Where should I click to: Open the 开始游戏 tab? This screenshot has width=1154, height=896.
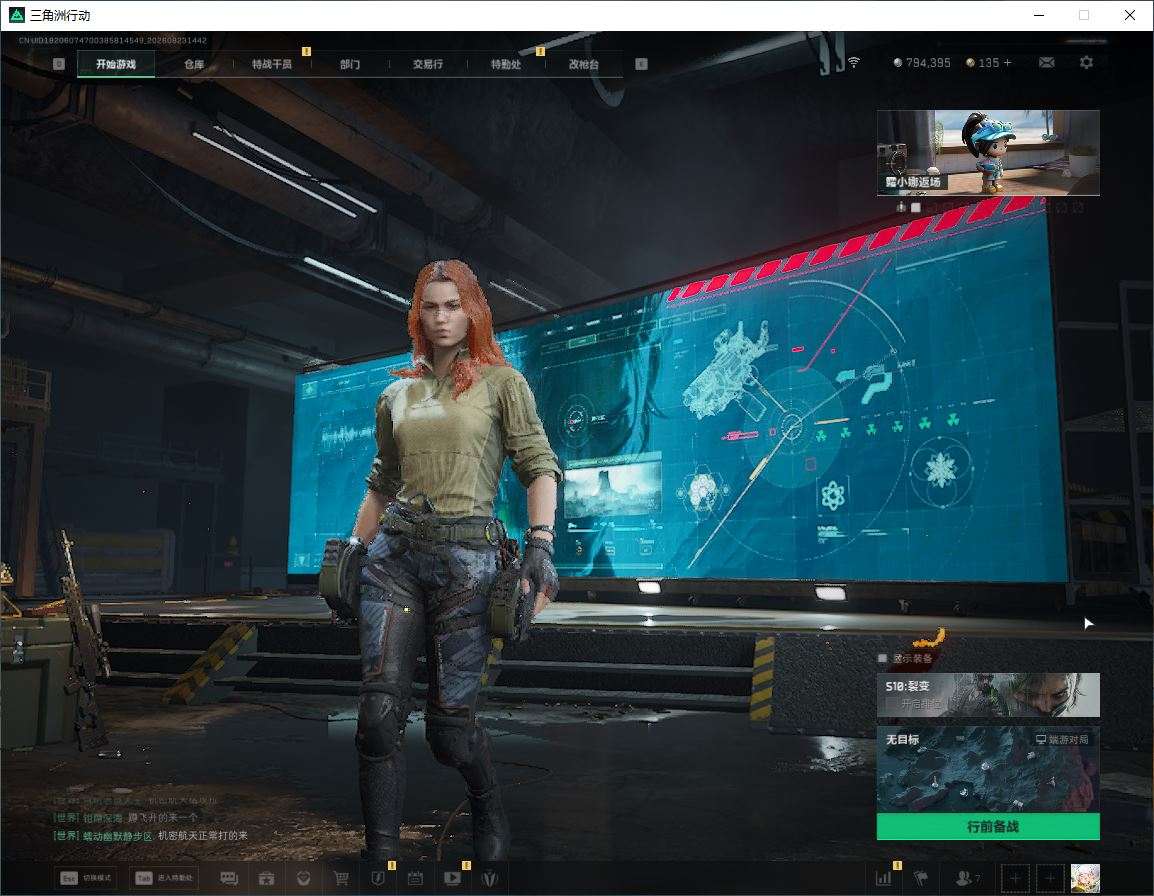pyautogui.click(x=116, y=64)
